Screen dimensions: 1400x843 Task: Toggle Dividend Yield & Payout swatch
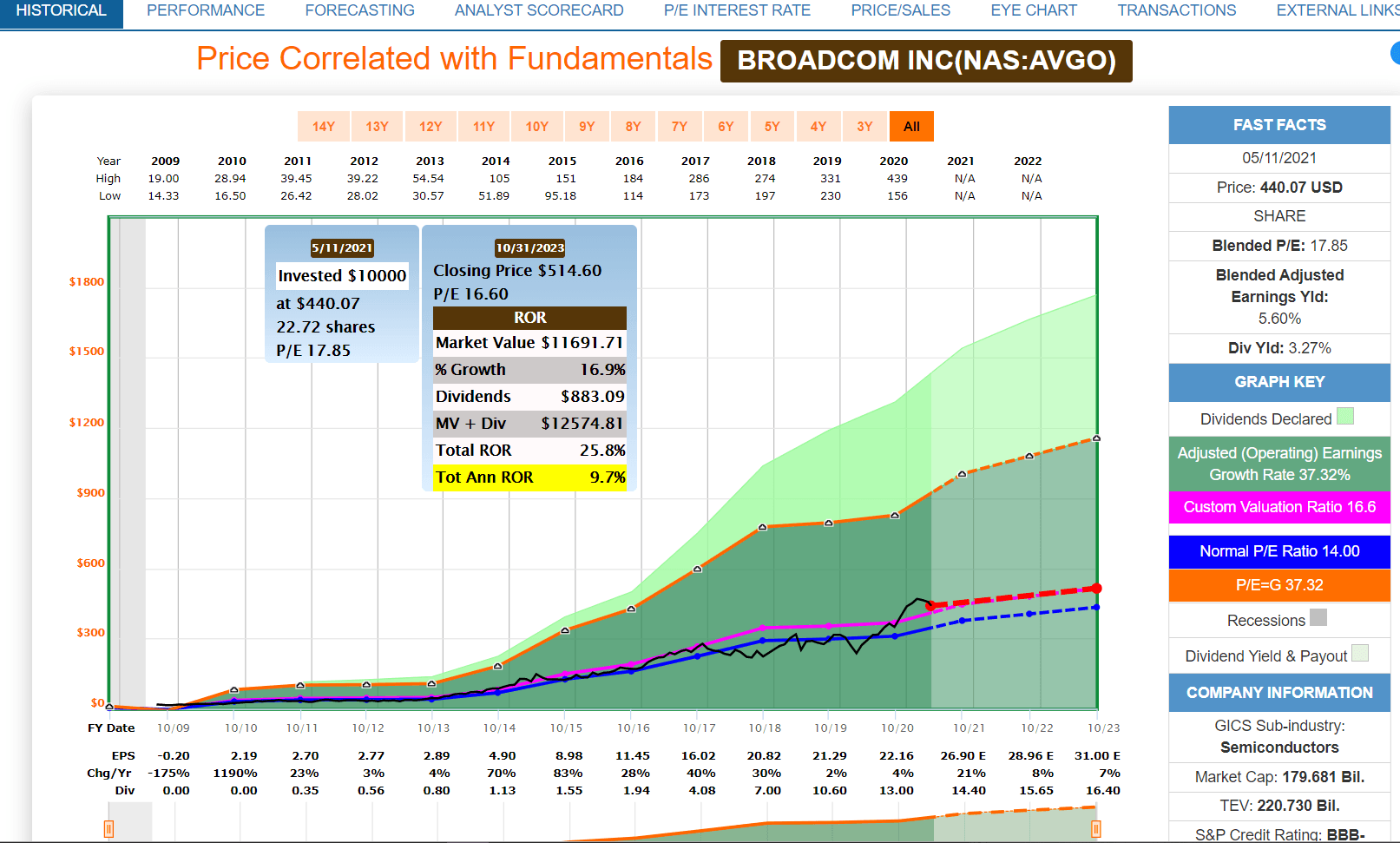1360,653
